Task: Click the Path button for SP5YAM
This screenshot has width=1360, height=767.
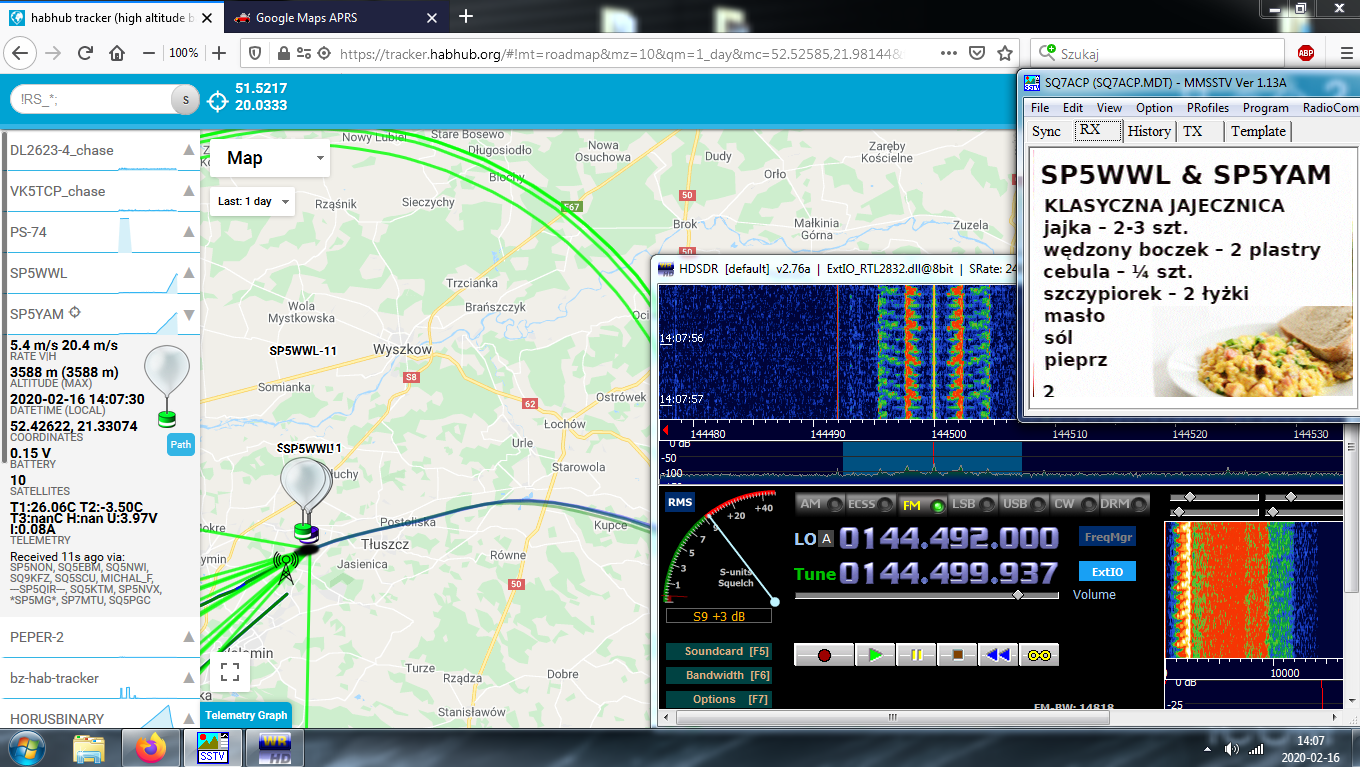Action: point(180,446)
